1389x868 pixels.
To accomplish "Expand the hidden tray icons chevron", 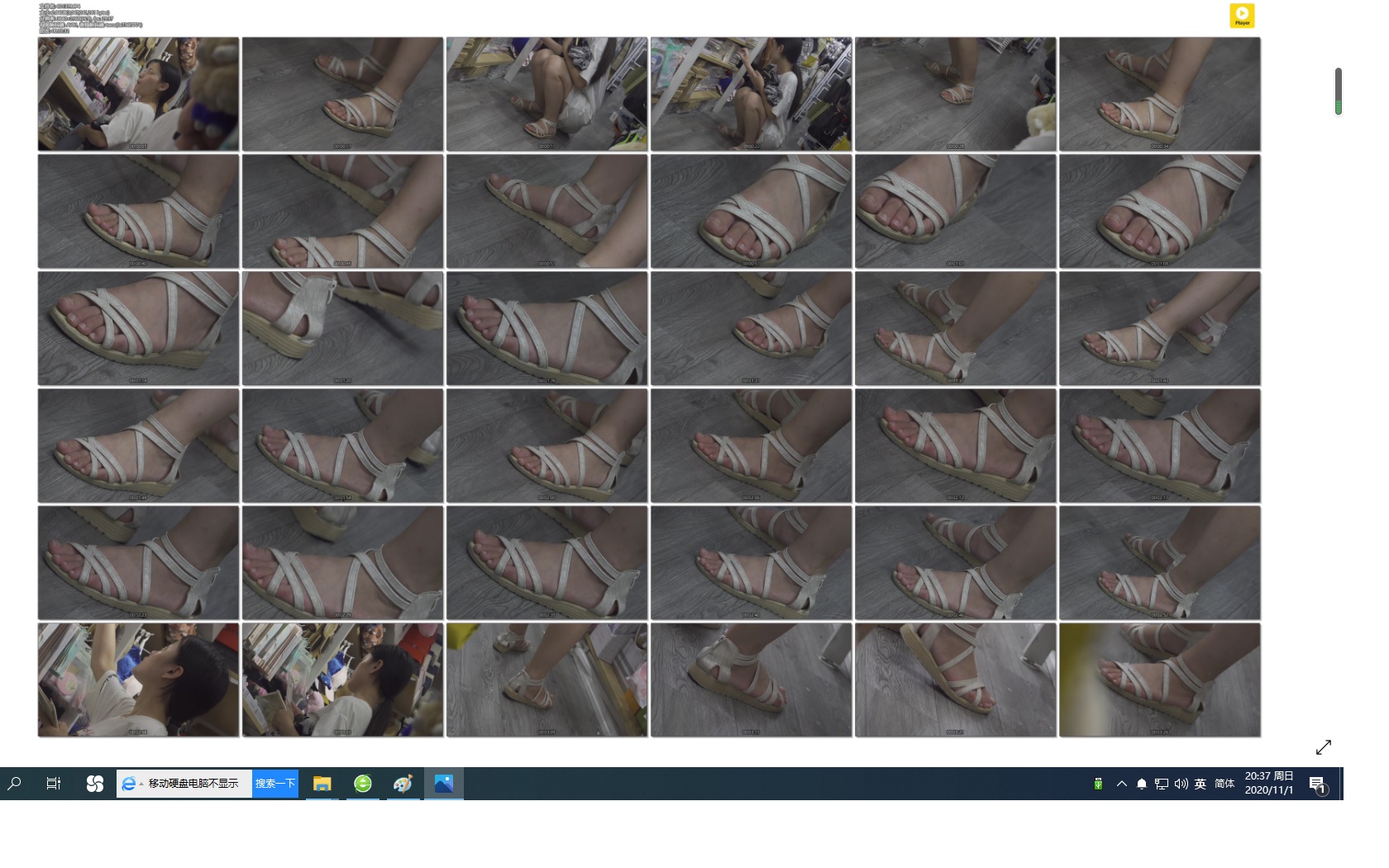I will (x=1122, y=784).
